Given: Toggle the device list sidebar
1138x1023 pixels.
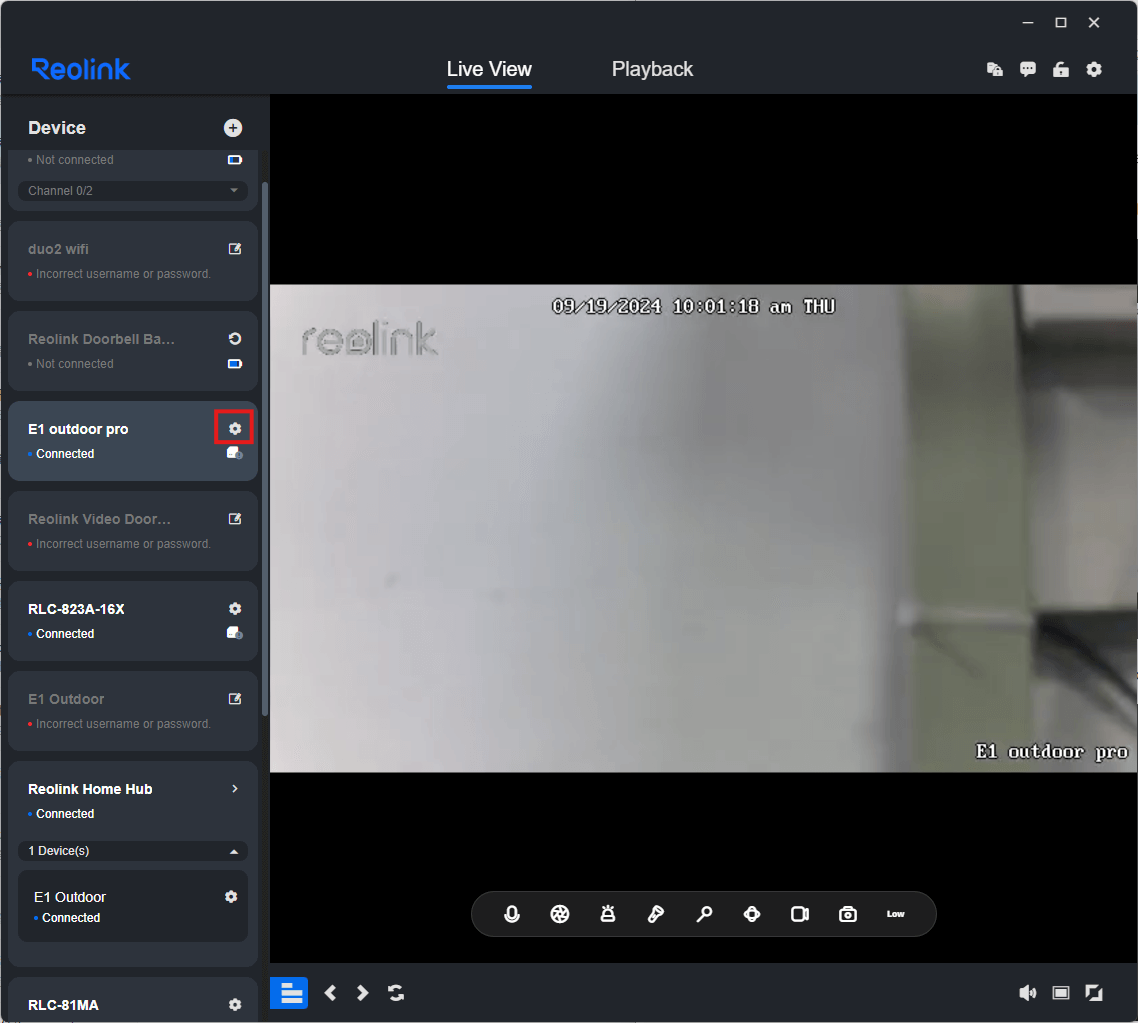Looking at the screenshot, I should coord(289,993).
